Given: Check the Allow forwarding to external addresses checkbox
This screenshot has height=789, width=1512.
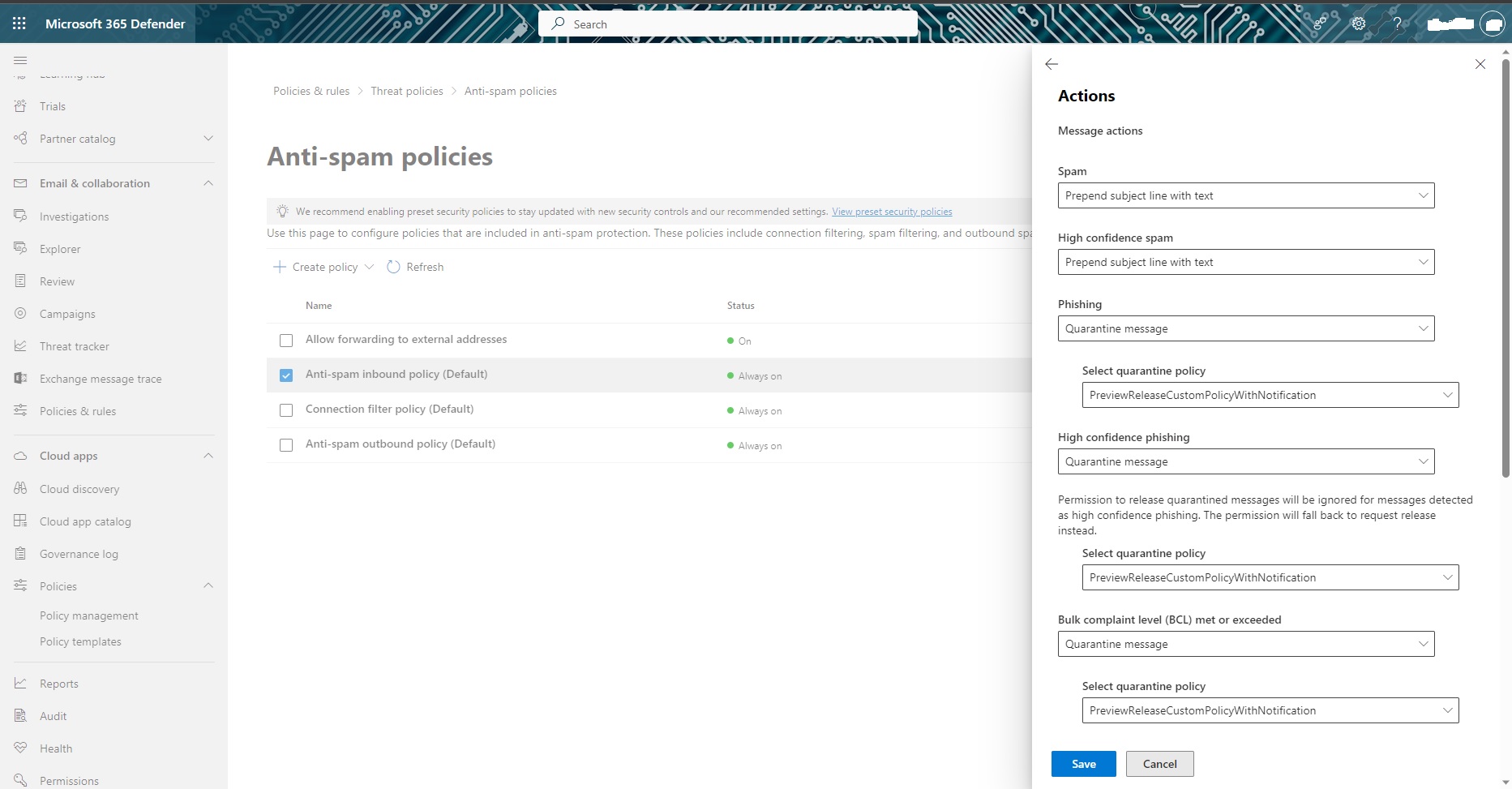Looking at the screenshot, I should [x=286, y=341].
